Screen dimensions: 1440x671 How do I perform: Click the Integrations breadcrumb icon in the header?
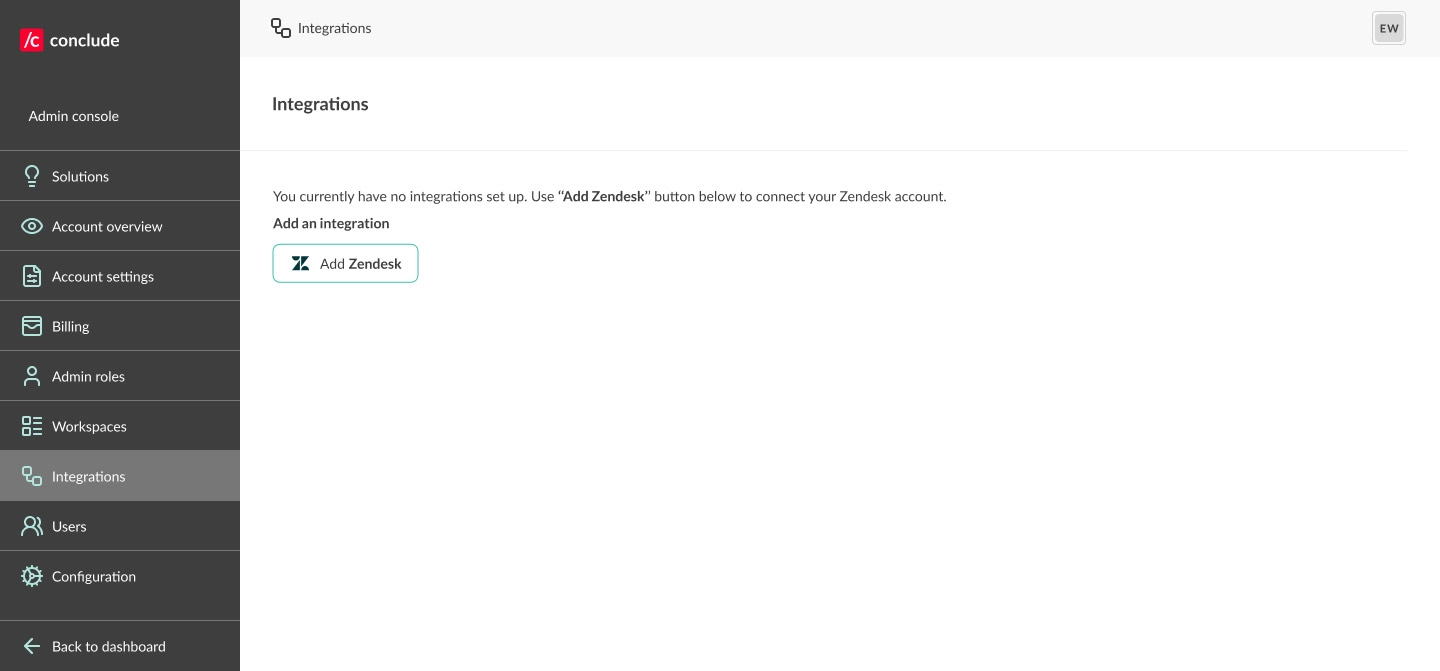(x=281, y=28)
